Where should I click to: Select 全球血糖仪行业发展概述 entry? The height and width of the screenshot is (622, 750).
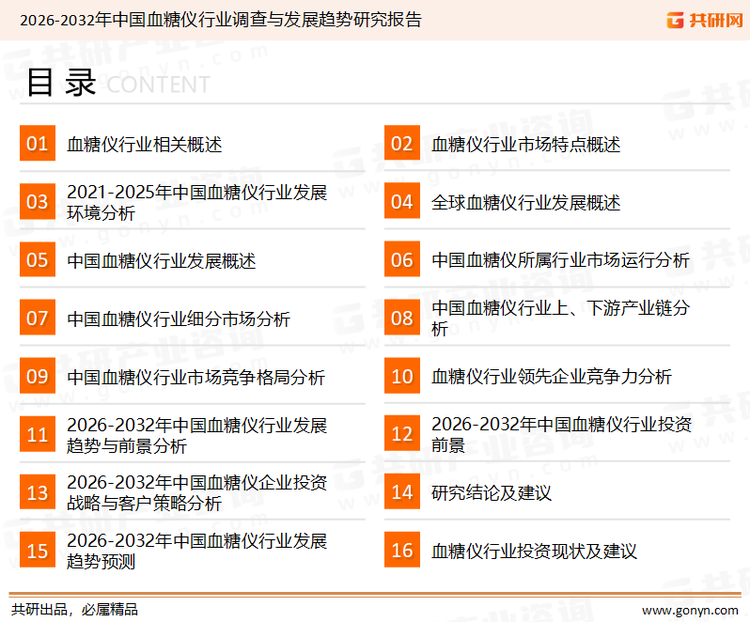coord(526,202)
